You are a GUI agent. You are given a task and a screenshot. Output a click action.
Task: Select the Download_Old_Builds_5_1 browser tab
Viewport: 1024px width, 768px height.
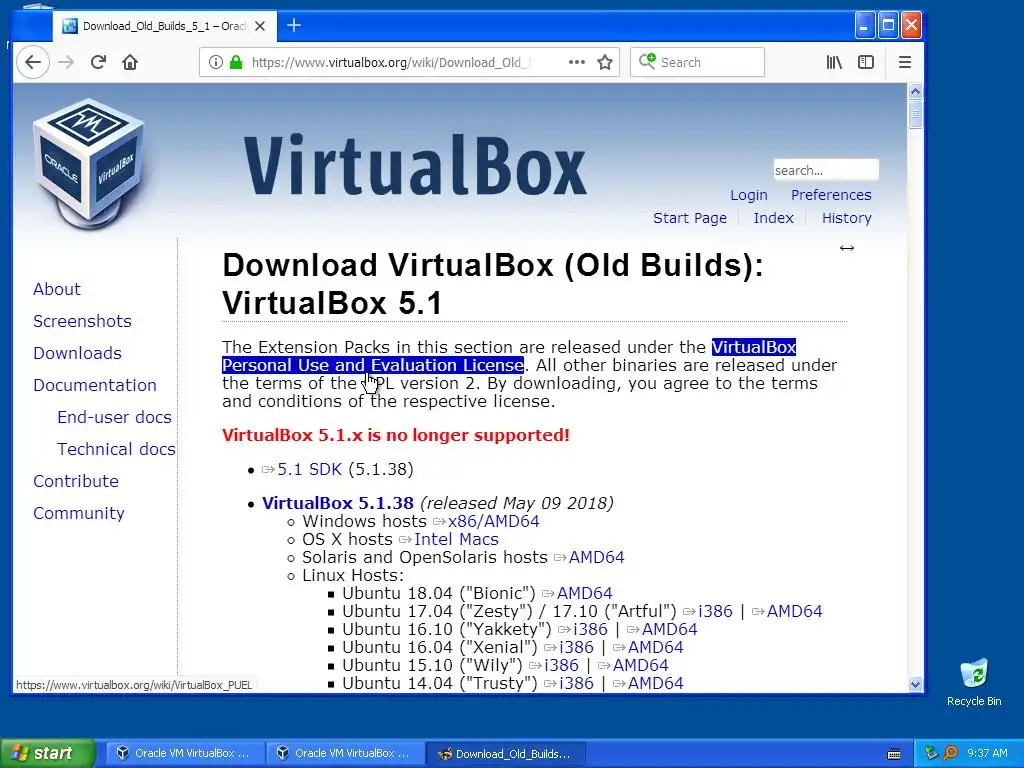coord(165,26)
